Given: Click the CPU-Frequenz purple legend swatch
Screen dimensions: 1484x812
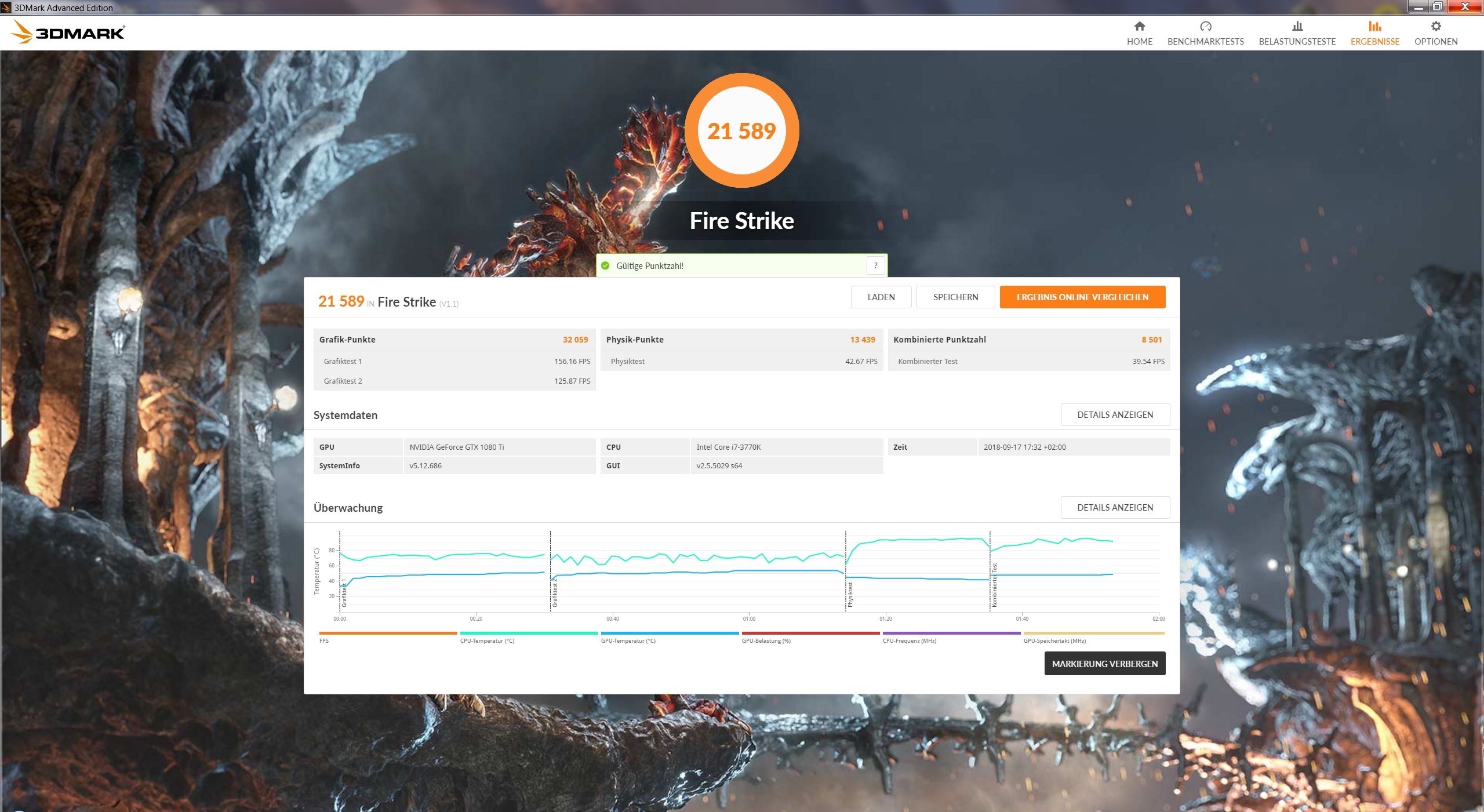Looking at the screenshot, I should [x=951, y=633].
